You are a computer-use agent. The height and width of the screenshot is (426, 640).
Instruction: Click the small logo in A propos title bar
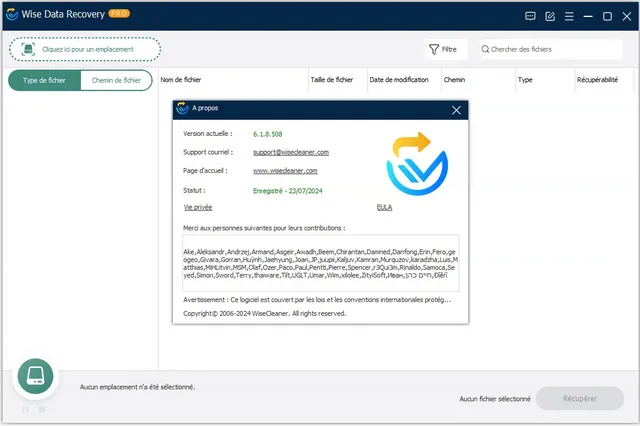(182, 108)
